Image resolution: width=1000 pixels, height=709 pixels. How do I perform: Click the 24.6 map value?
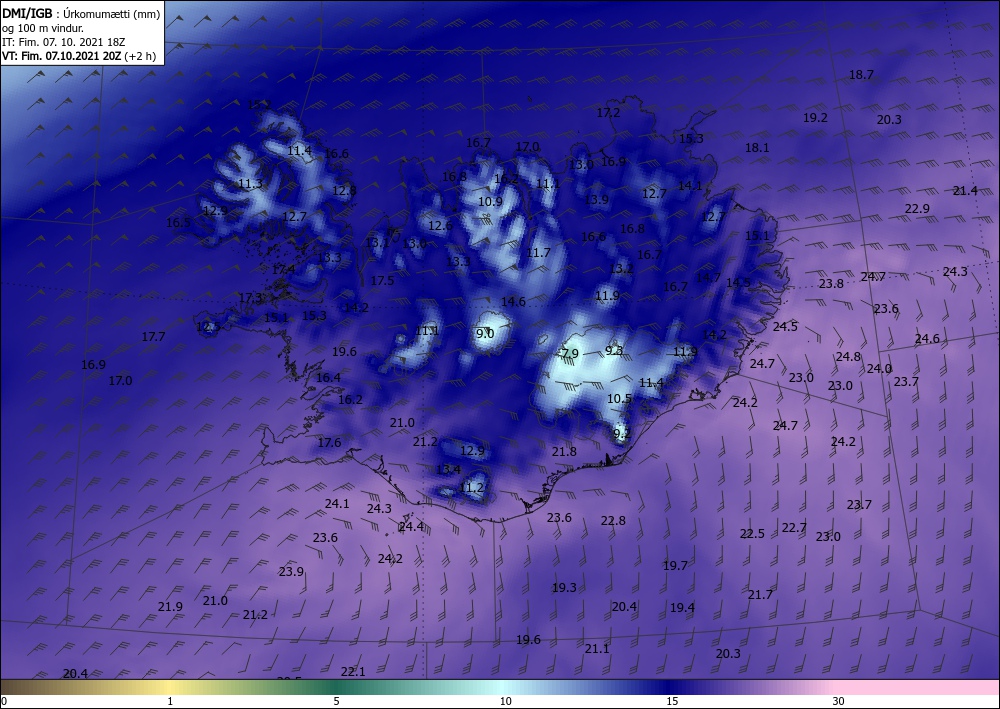tap(927, 339)
